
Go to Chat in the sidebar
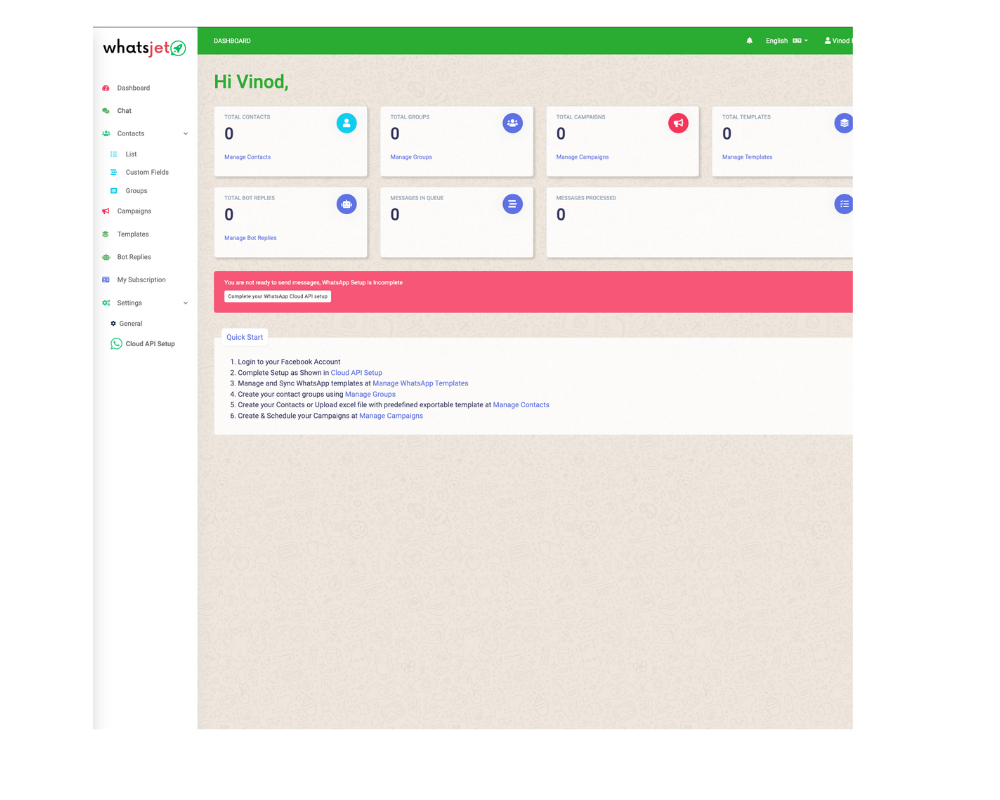click(124, 111)
